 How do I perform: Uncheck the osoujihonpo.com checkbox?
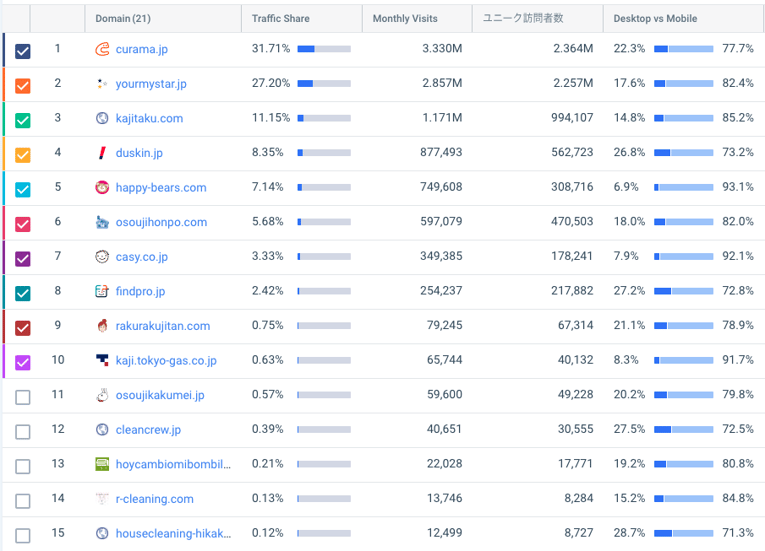tap(22, 224)
